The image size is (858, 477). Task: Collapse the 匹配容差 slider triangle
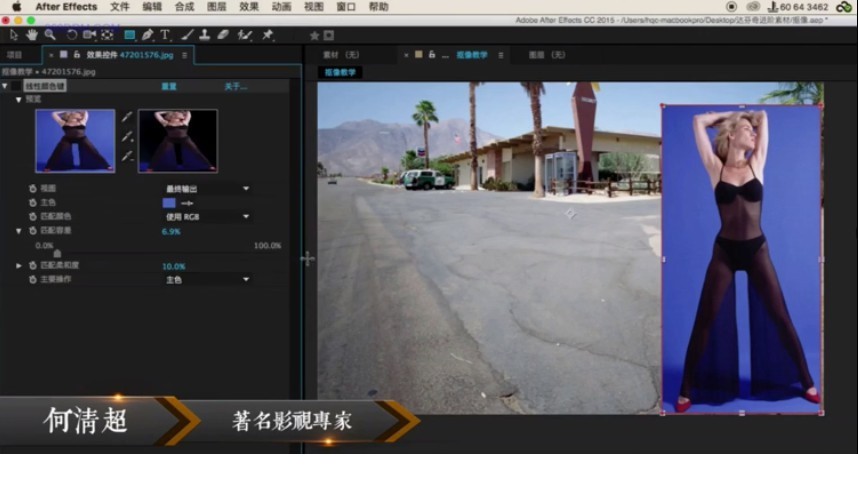(19, 231)
